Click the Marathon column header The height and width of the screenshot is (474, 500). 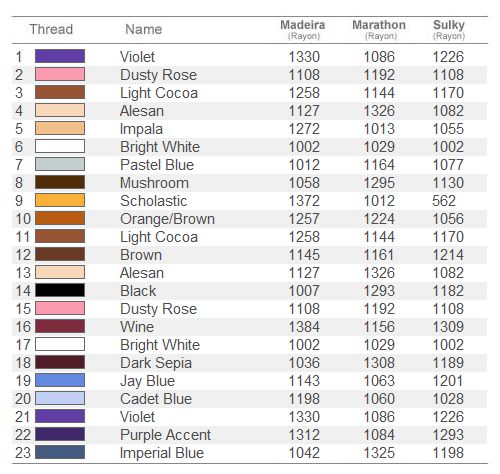[x=379, y=29]
